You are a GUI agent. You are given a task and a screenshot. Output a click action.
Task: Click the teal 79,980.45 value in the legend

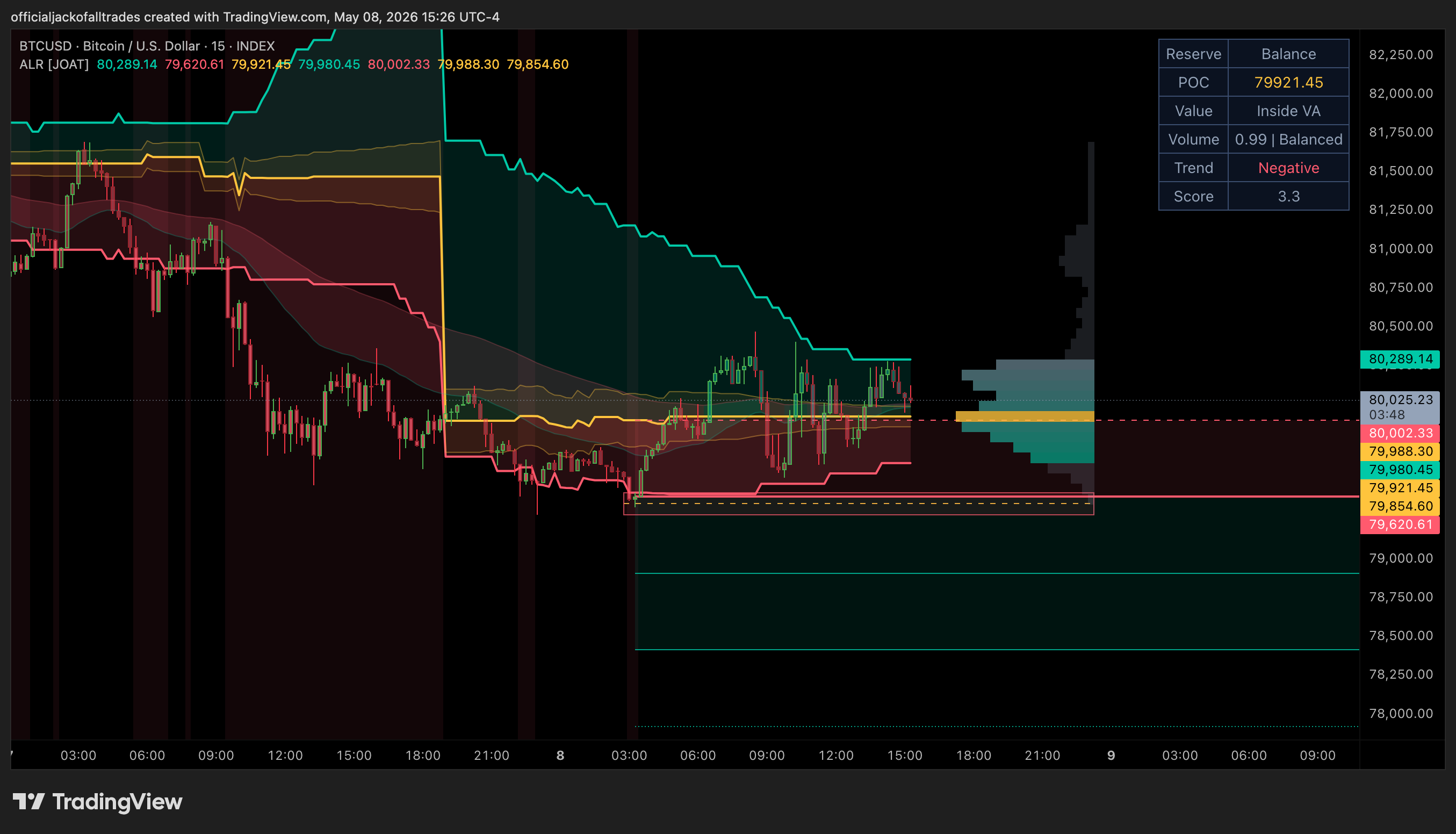pyautogui.click(x=329, y=64)
